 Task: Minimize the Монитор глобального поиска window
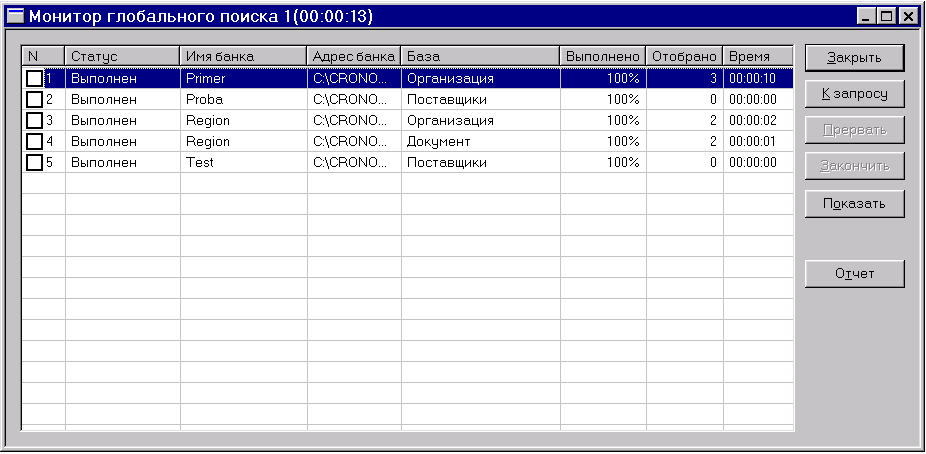click(866, 17)
